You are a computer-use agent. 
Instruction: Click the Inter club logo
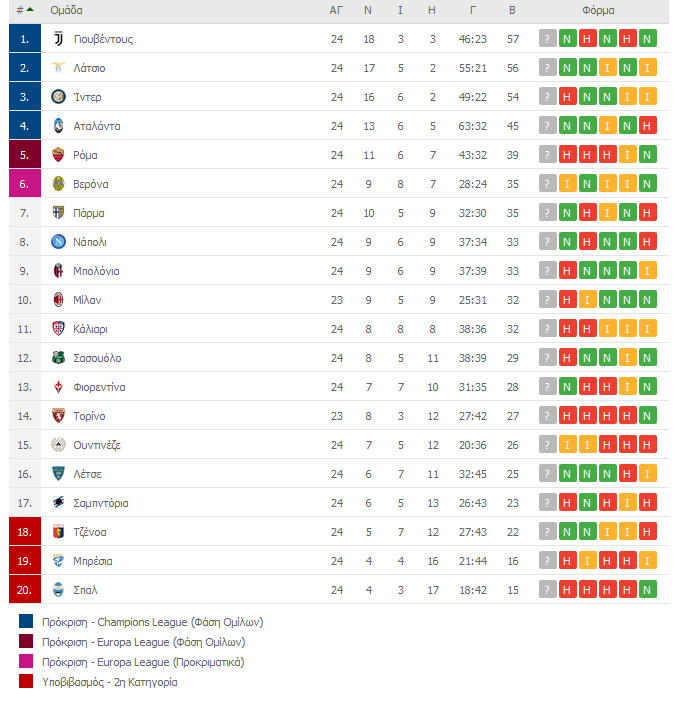58,97
